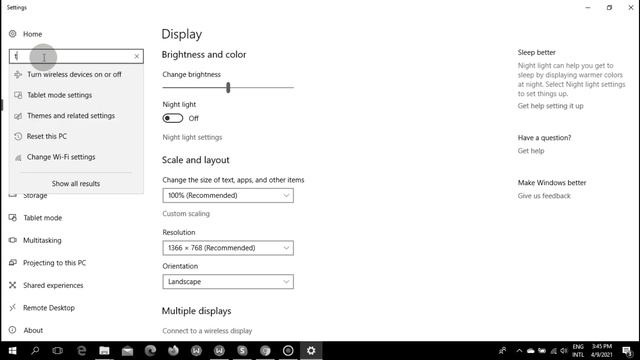
Task: Launch Firefox from the taskbar
Action: pos(173,351)
